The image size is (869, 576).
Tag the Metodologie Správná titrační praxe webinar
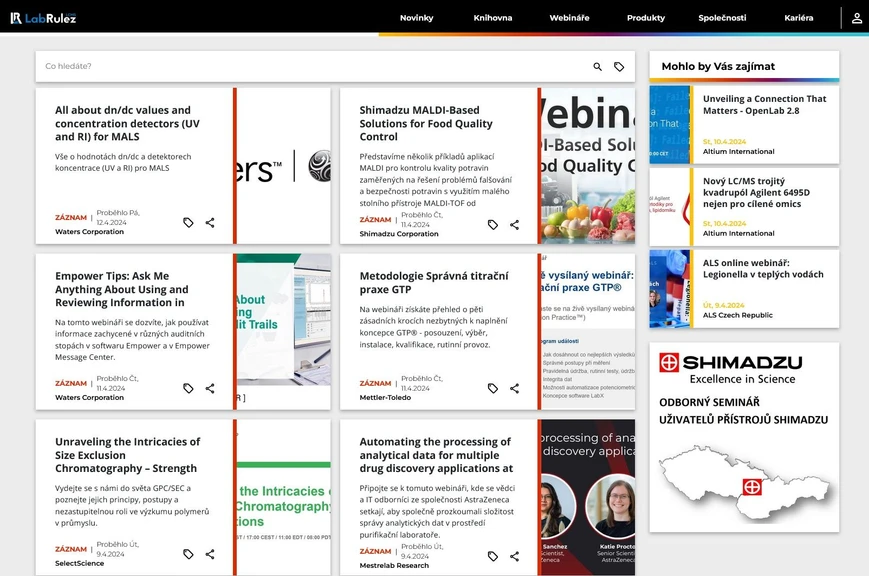coord(493,388)
